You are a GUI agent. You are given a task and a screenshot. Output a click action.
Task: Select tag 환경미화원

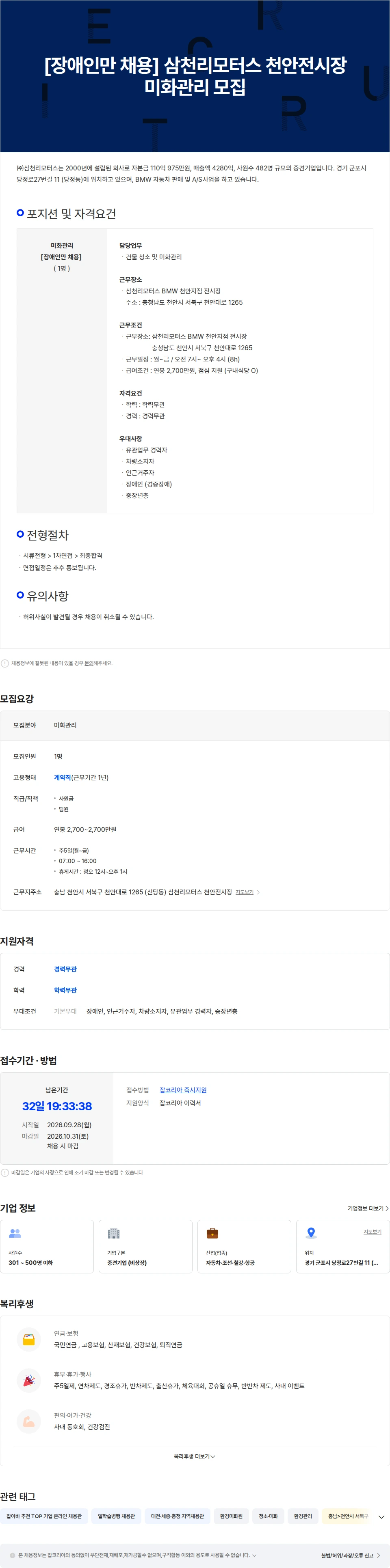click(x=231, y=1516)
